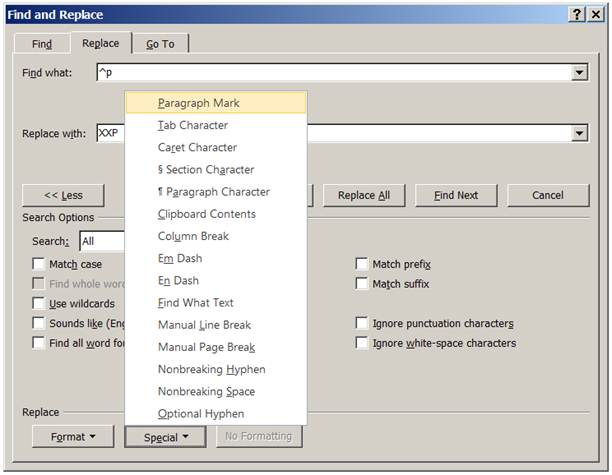Open the Special dropdown button
Image resolution: width=612 pixels, height=475 pixels.
(165, 436)
